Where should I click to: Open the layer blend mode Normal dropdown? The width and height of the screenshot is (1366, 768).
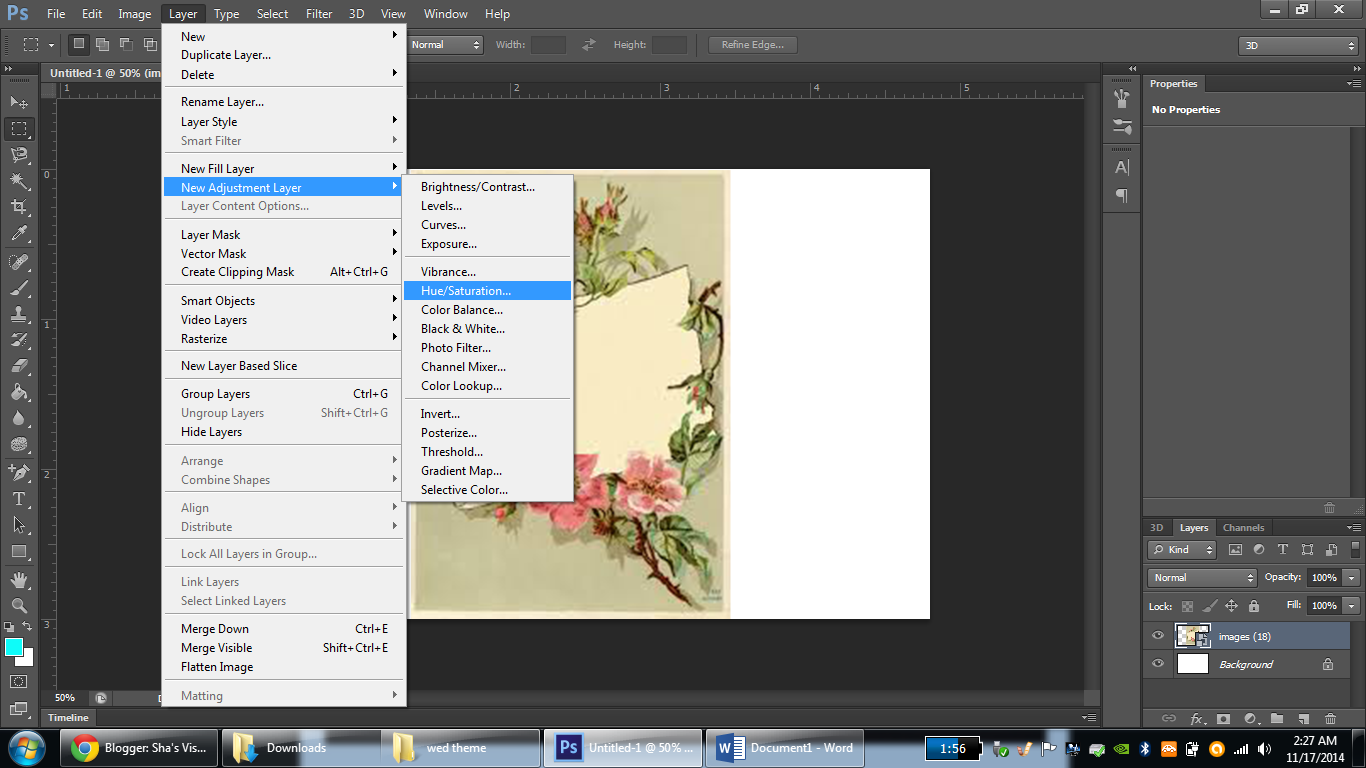1202,578
